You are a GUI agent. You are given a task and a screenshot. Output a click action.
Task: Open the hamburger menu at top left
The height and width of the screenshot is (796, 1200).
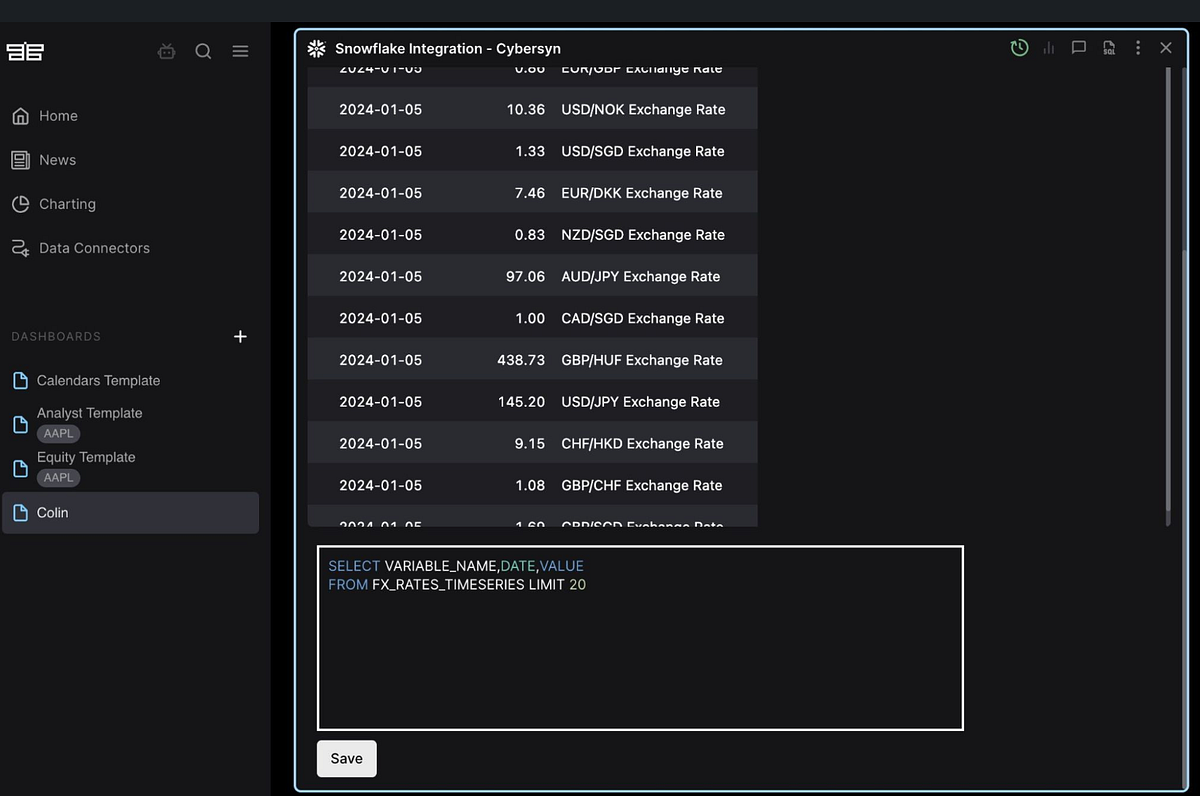tap(240, 51)
